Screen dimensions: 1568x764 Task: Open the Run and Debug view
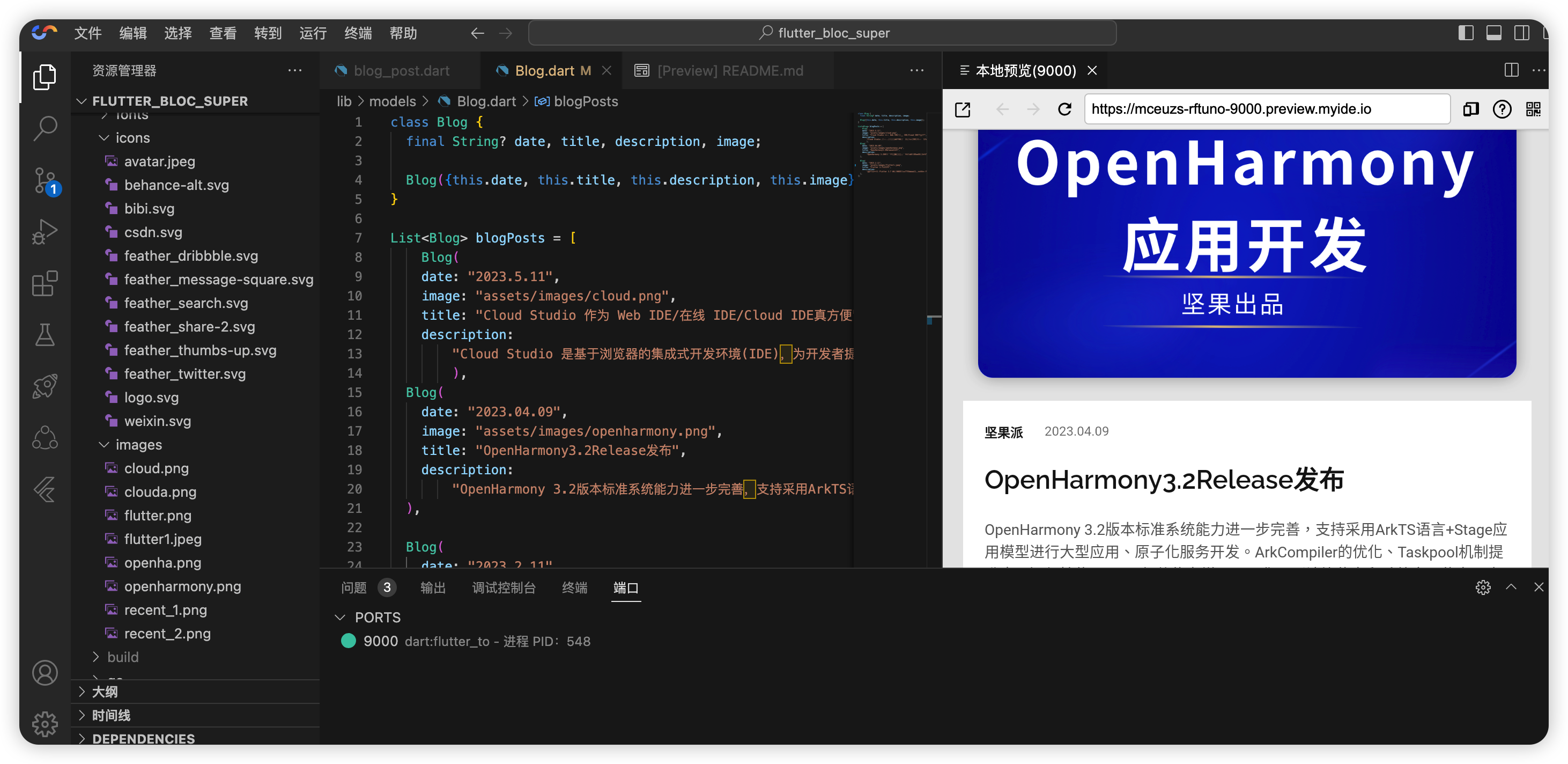click(x=45, y=232)
